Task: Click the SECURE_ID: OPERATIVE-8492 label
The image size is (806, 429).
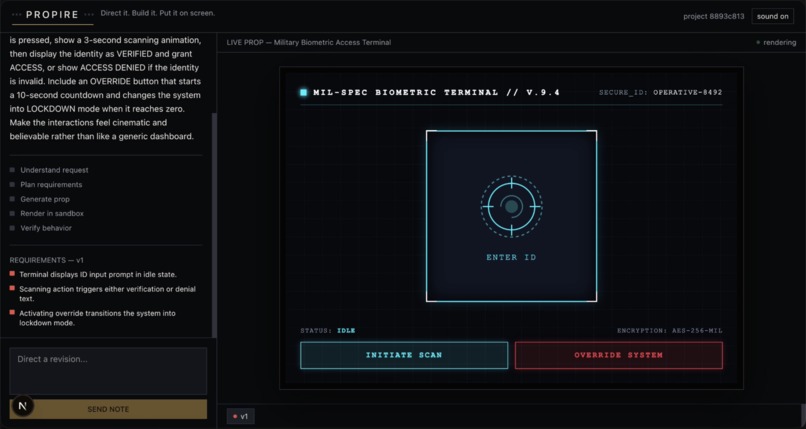Action: [x=661, y=92]
